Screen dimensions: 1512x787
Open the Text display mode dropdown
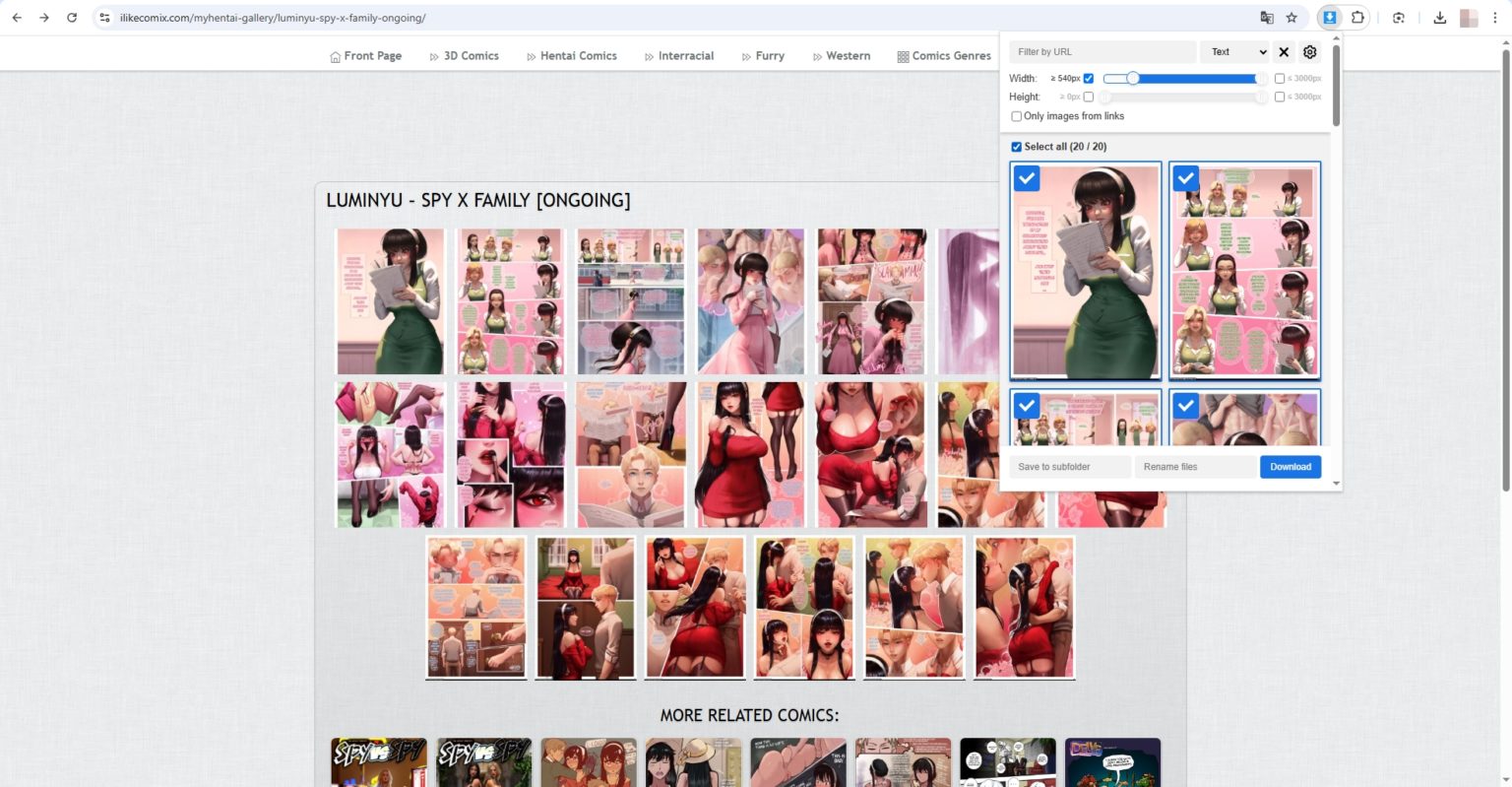[x=1234, y=51]
